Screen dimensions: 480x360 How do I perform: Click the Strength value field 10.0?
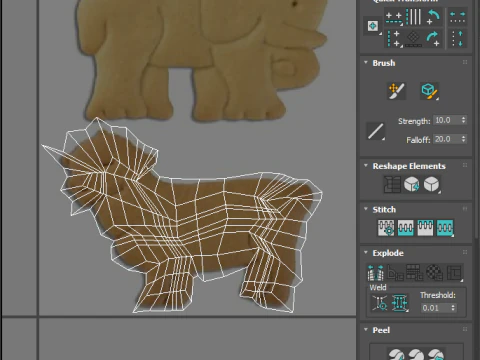click(x=447, y=120)
